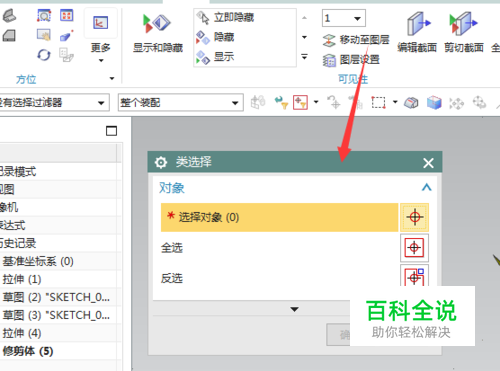Click the zoom view icon in orientation group
500x371 pixels.
[x=44, y=15]
